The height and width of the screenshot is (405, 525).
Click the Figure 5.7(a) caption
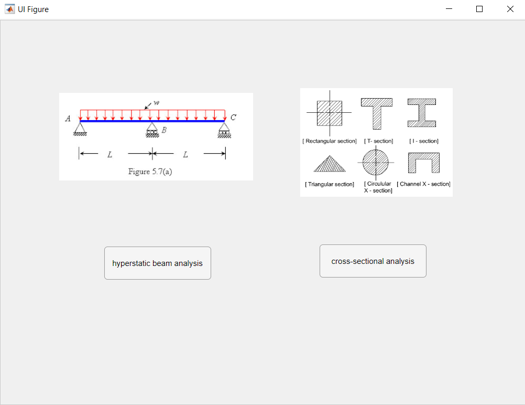tap(150, 171)
